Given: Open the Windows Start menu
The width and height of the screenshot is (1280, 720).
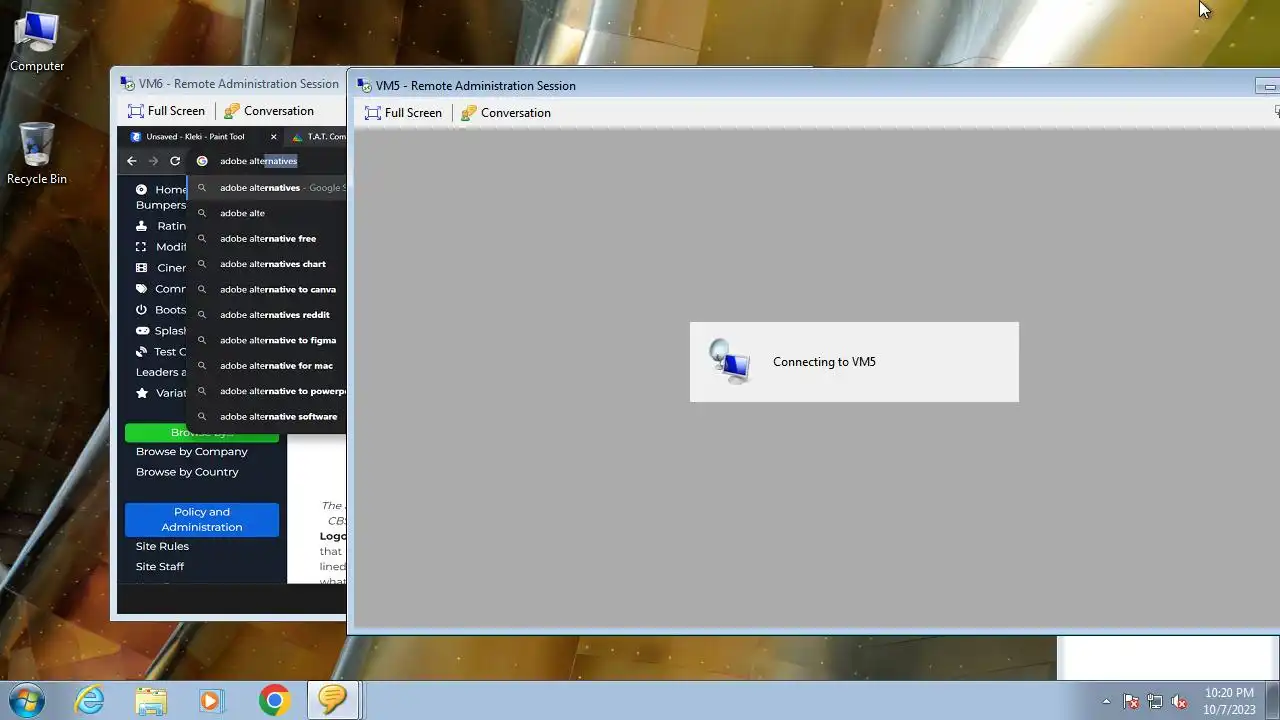Looking at the screenshot, I should coord(27,700).
